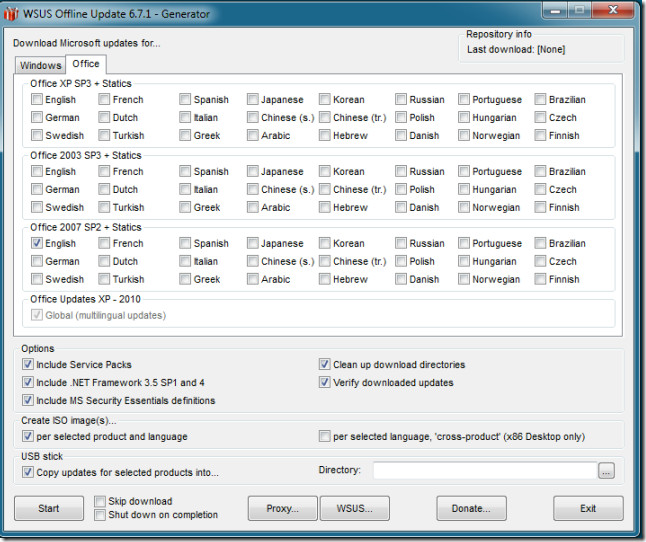The height and width of the screenshot is (542, 646).
Task: Check Portuguese under Office 2003 SP3
Action: 464,171
